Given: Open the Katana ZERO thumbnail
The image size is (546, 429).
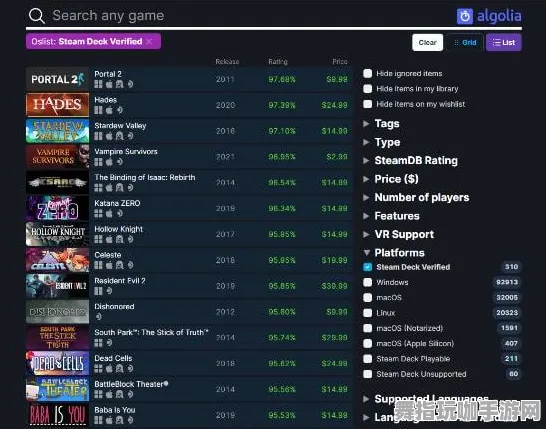Looking at the screenshot, I should click(57, 209).
